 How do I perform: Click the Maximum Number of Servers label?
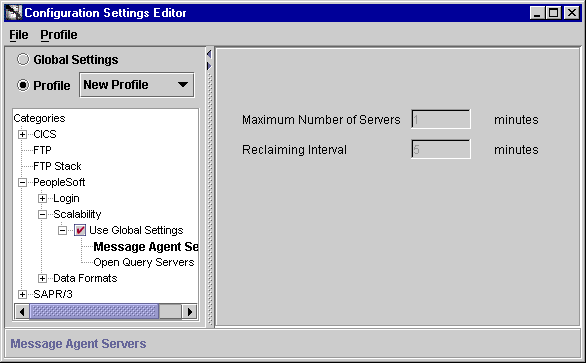click(321, 120)
